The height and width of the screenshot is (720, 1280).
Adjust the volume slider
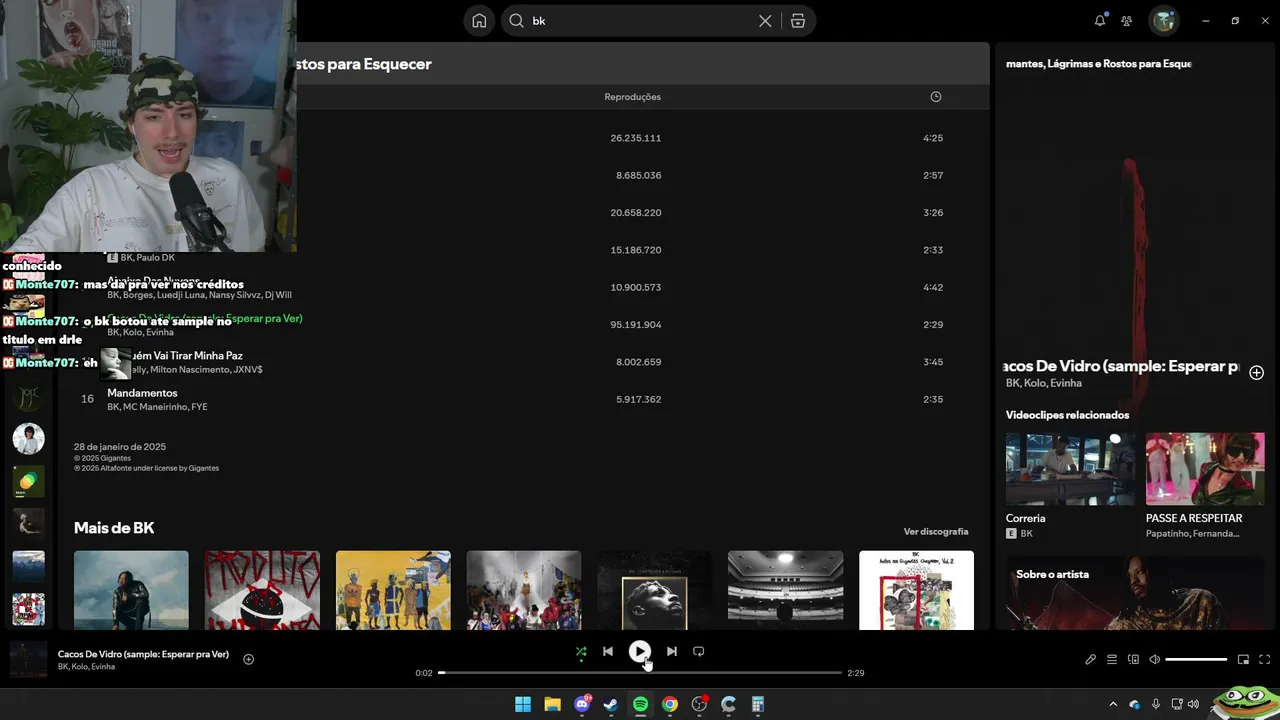pos(1196,660)
